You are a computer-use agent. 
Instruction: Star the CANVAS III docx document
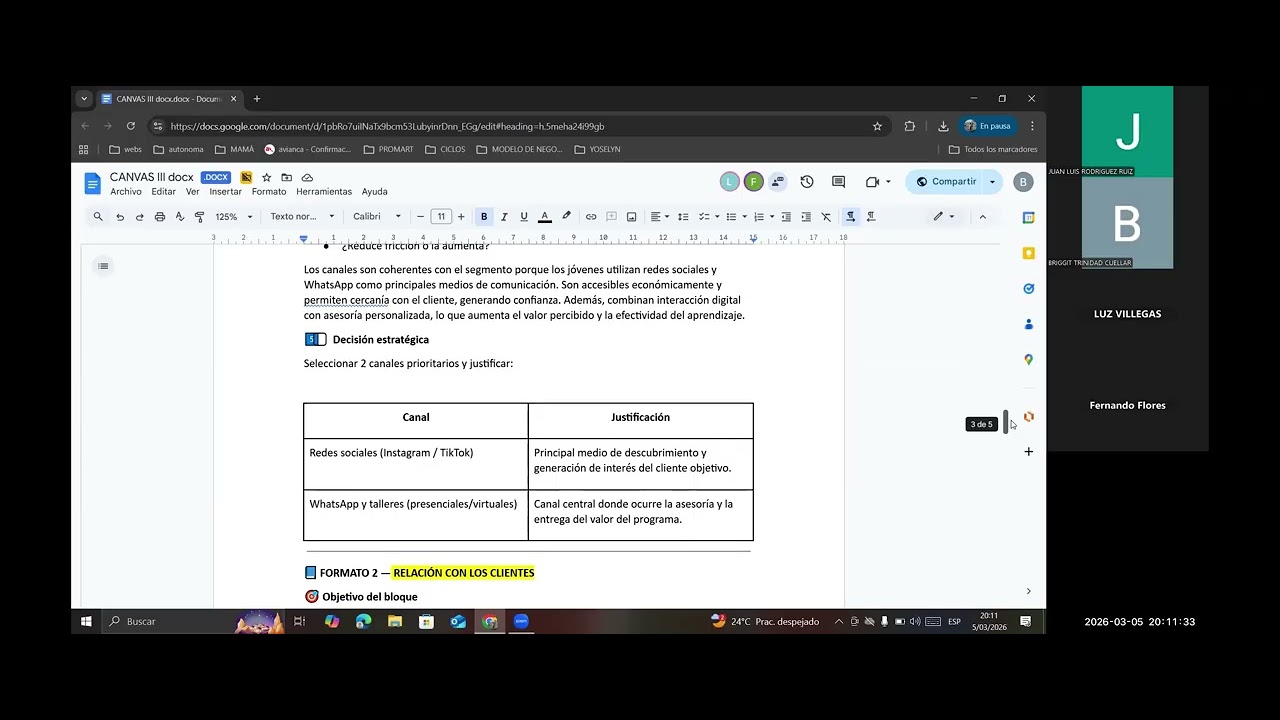click(x=266, y=178)
